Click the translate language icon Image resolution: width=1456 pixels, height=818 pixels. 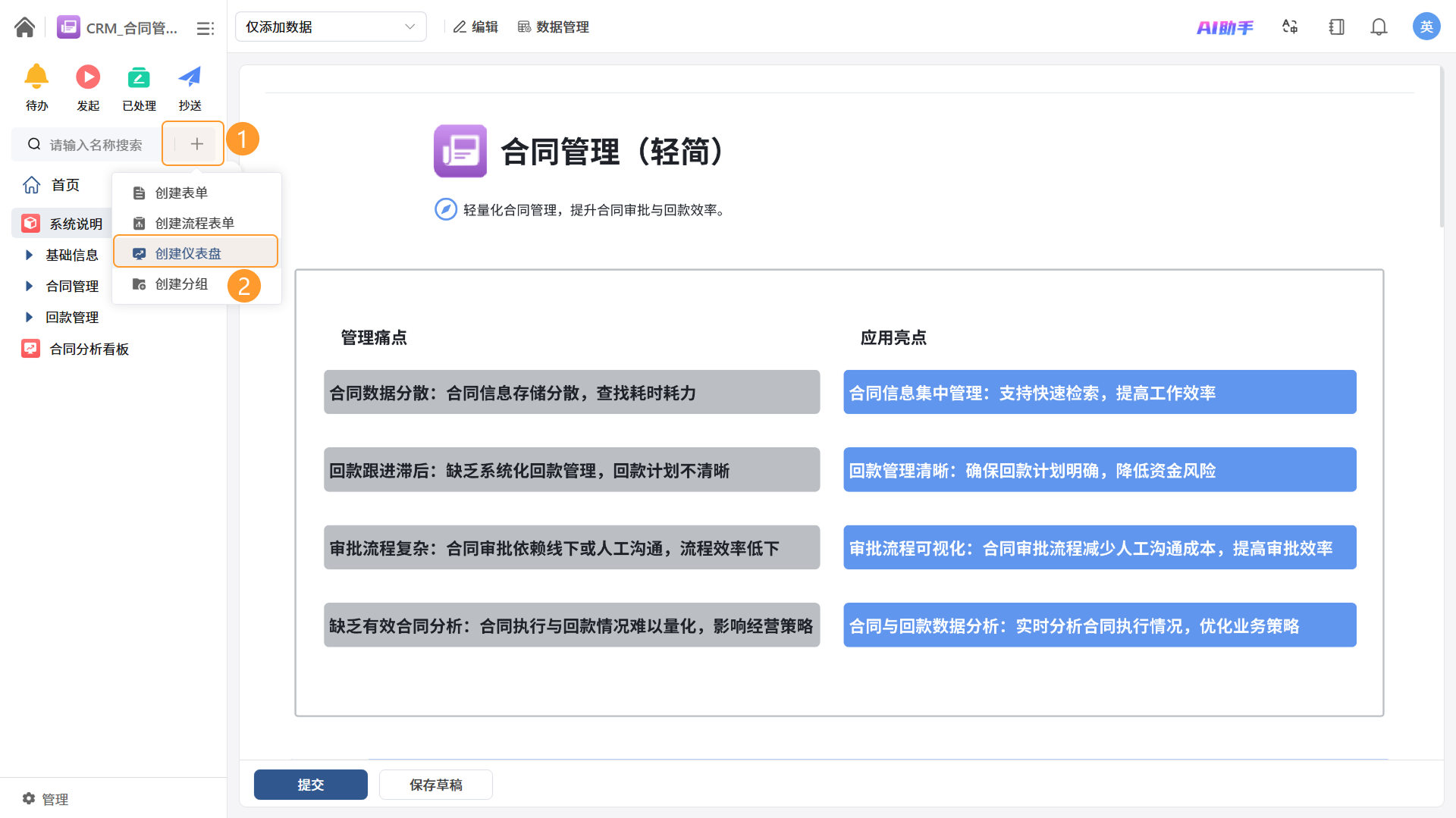coord(1290,27)
